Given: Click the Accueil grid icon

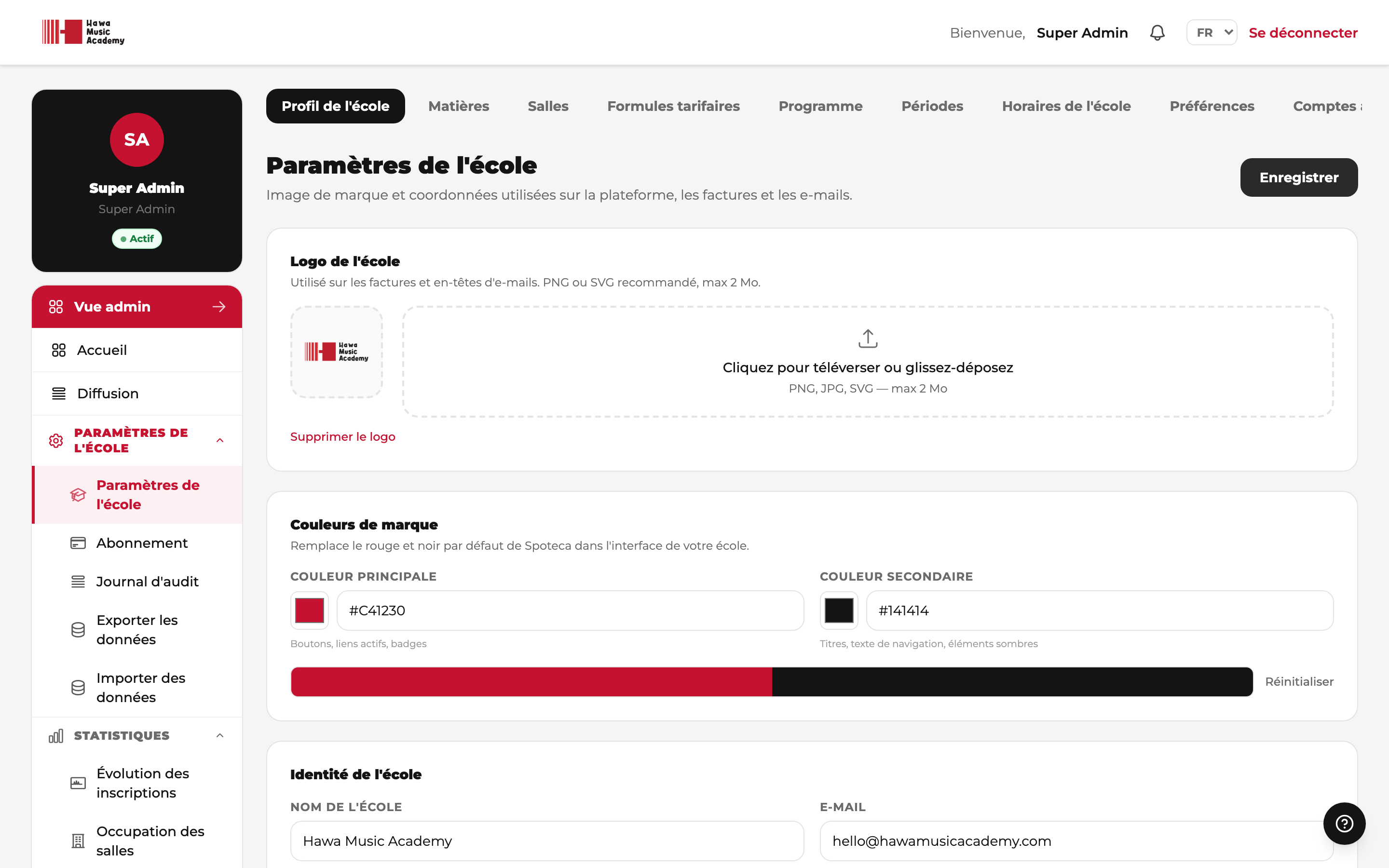Looking at the screenshot, I should (58, 350).
